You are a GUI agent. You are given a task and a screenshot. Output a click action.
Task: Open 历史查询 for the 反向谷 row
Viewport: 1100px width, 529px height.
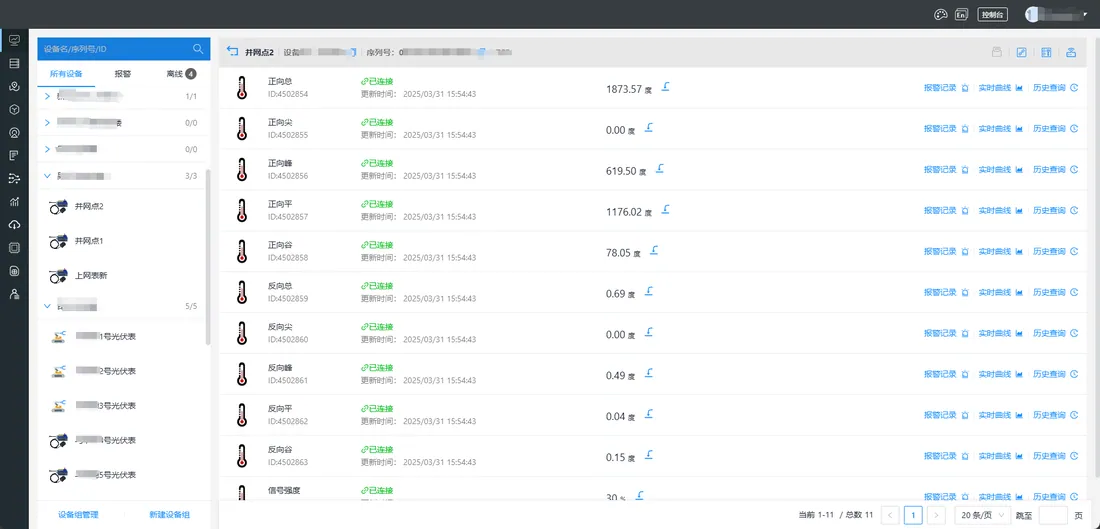(1055, 456)
